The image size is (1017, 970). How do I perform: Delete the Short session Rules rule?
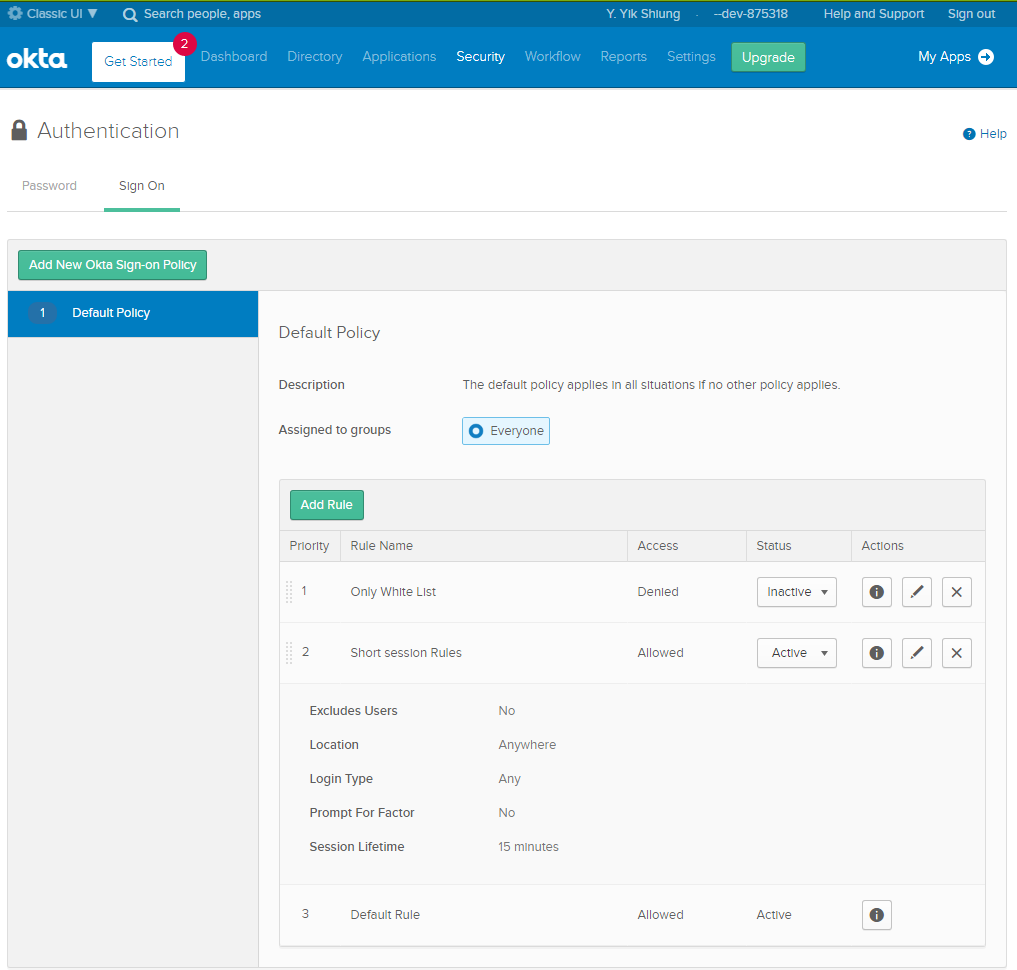click(956, 653)
